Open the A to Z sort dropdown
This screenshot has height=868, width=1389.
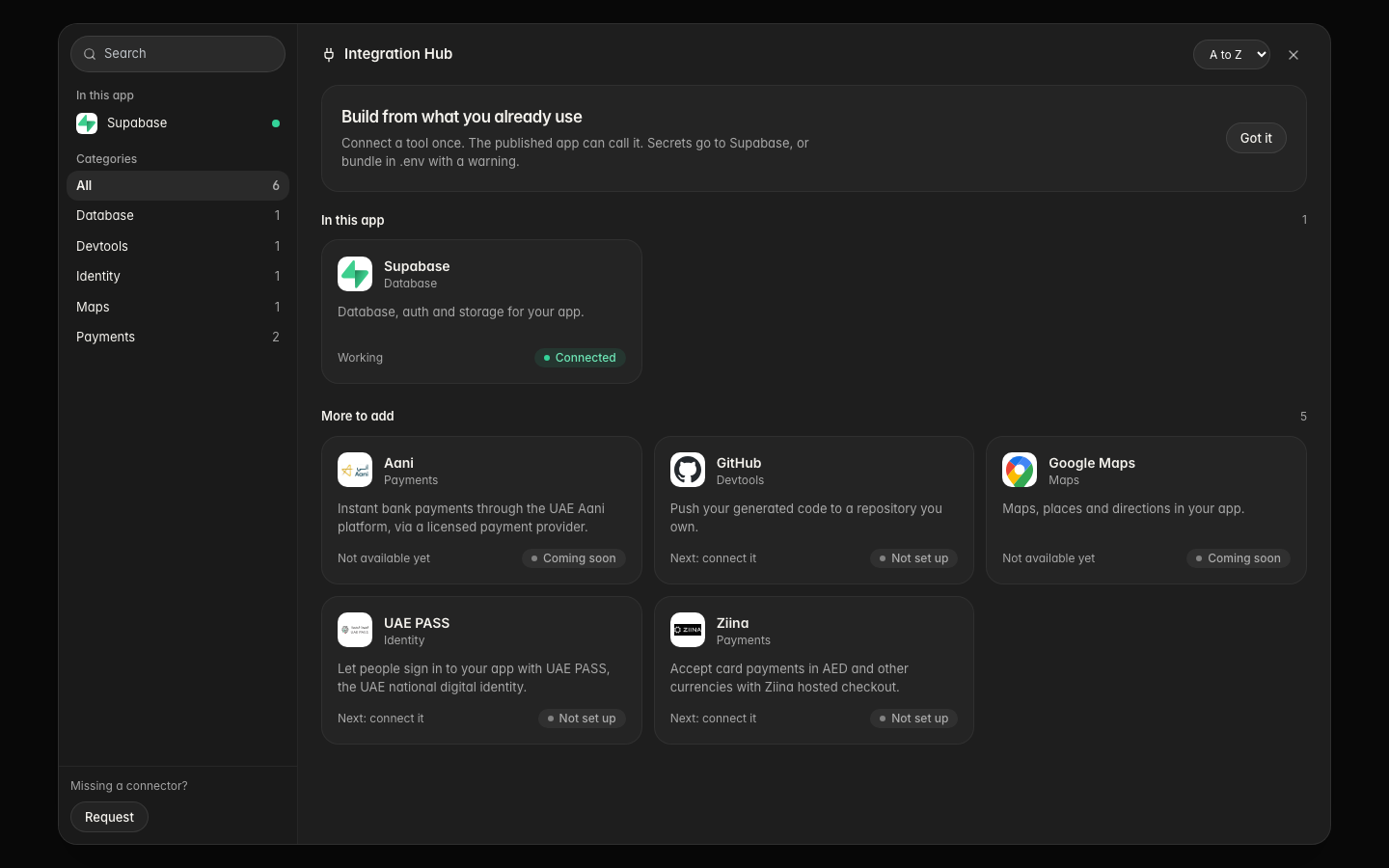coord(1232,55)
